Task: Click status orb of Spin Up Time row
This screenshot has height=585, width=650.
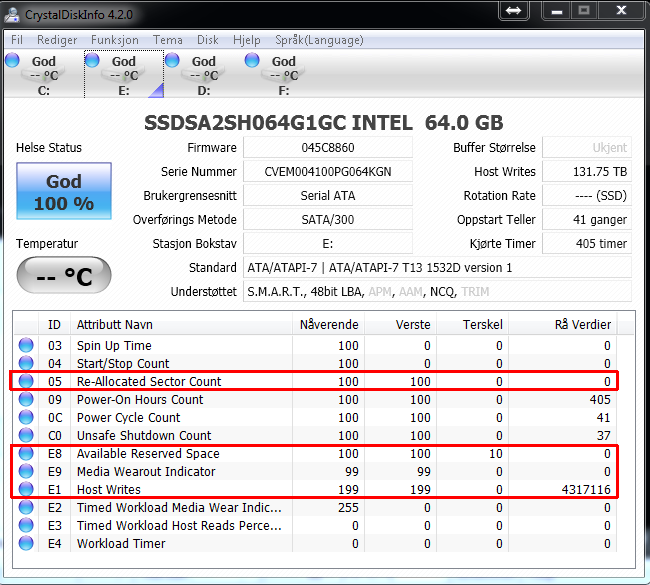Action: [x=26, y=345]
